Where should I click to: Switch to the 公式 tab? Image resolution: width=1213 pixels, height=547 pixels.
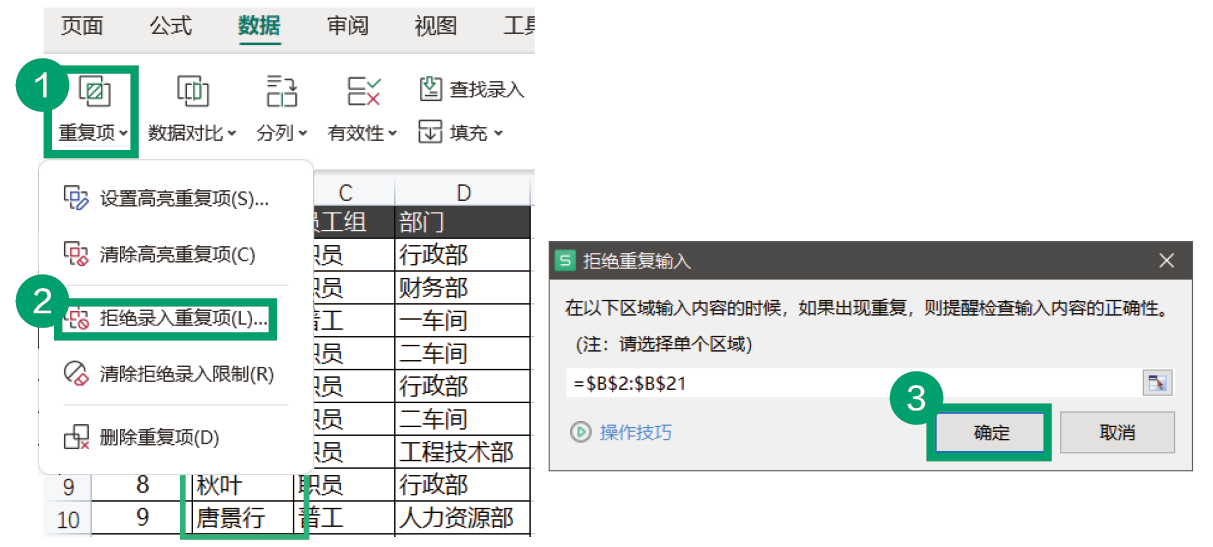[170, 26]
